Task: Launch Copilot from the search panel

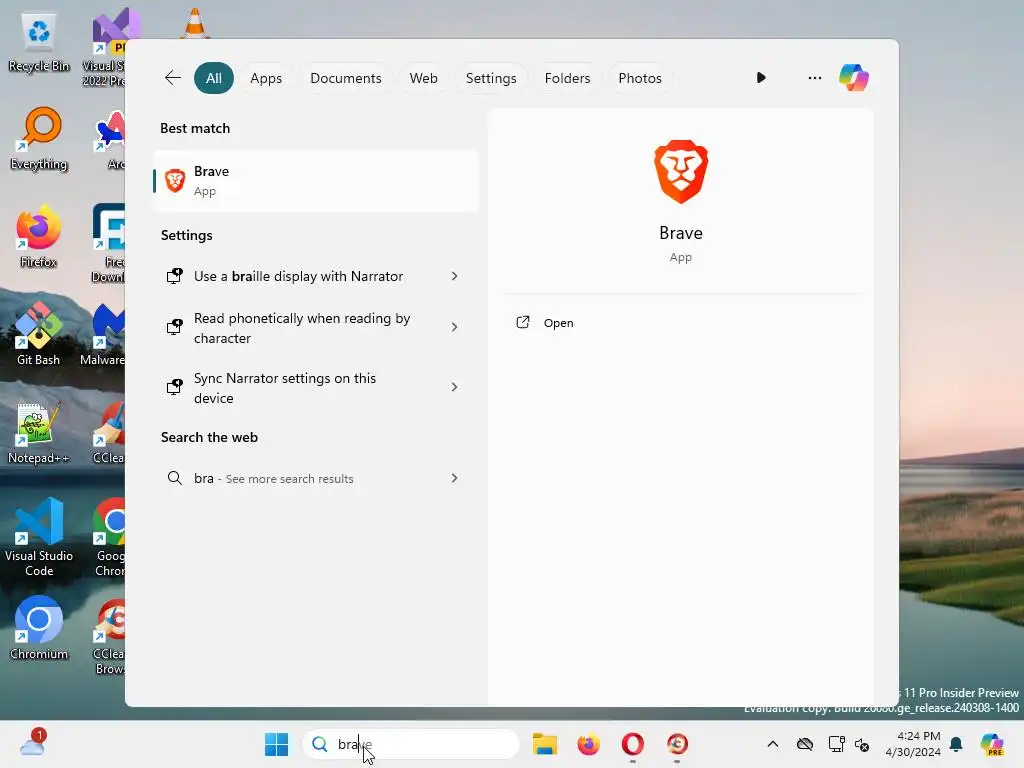Action: click(x=854, y=78)
